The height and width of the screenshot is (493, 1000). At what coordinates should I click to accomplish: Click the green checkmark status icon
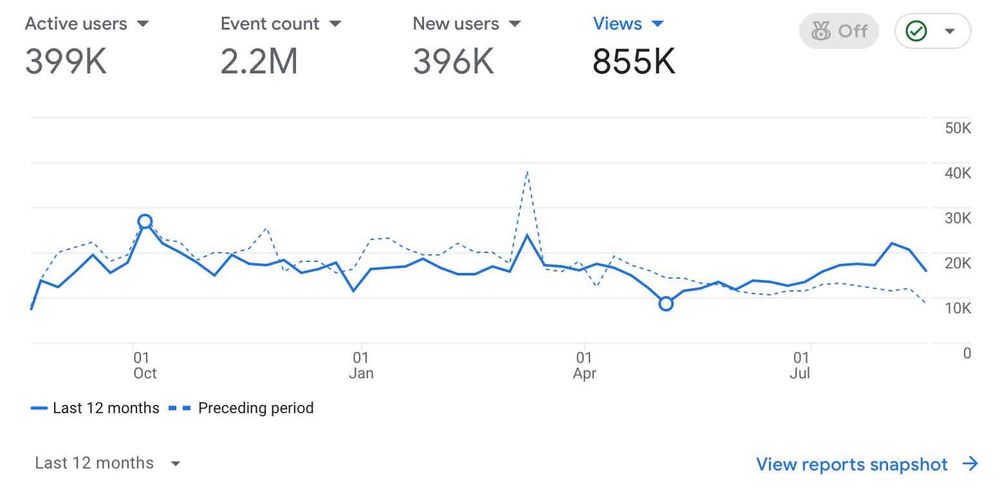coord(916,31)
